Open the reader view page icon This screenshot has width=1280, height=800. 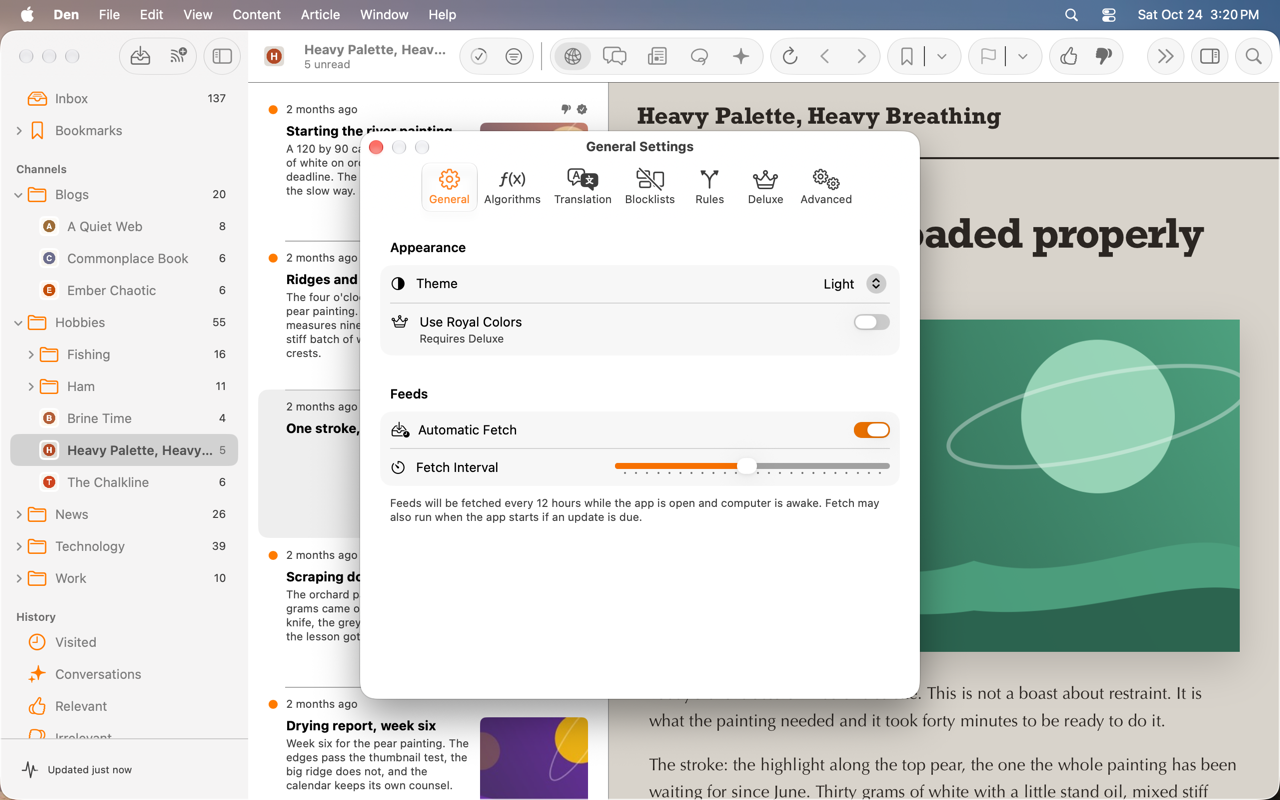coord(657,57)
